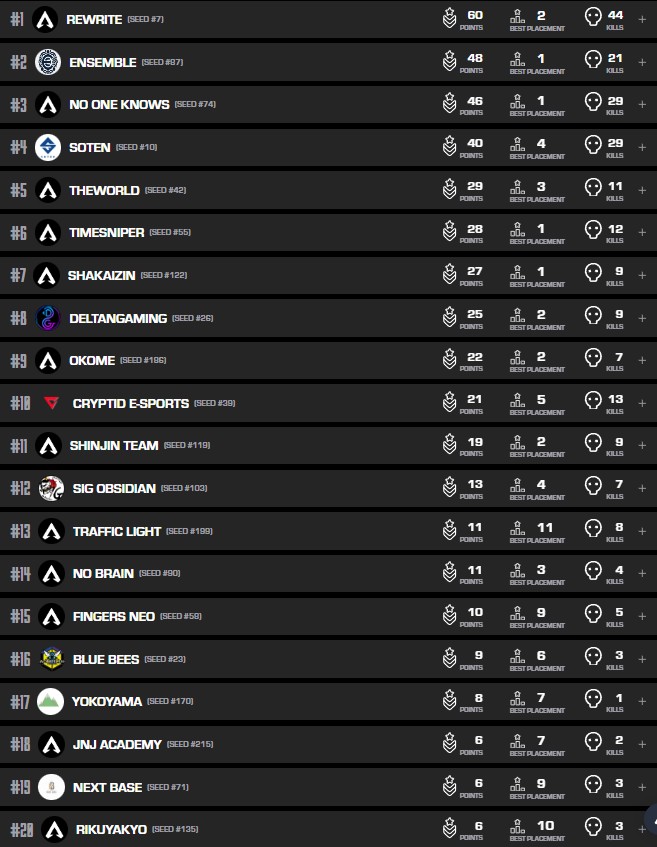Click the ENSEMBLE team logo
The width and height of the screenshot is (657, 847).
tap(47, 62)
